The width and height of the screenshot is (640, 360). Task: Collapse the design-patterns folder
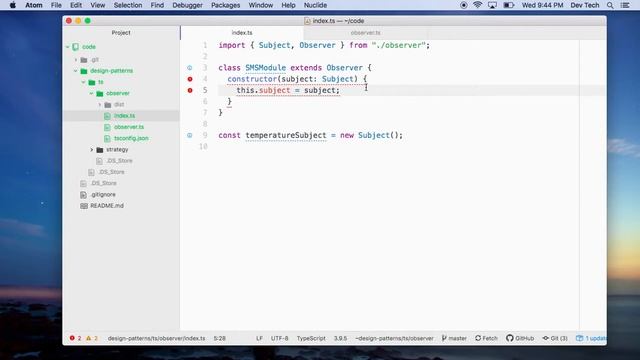pos(76,71)
